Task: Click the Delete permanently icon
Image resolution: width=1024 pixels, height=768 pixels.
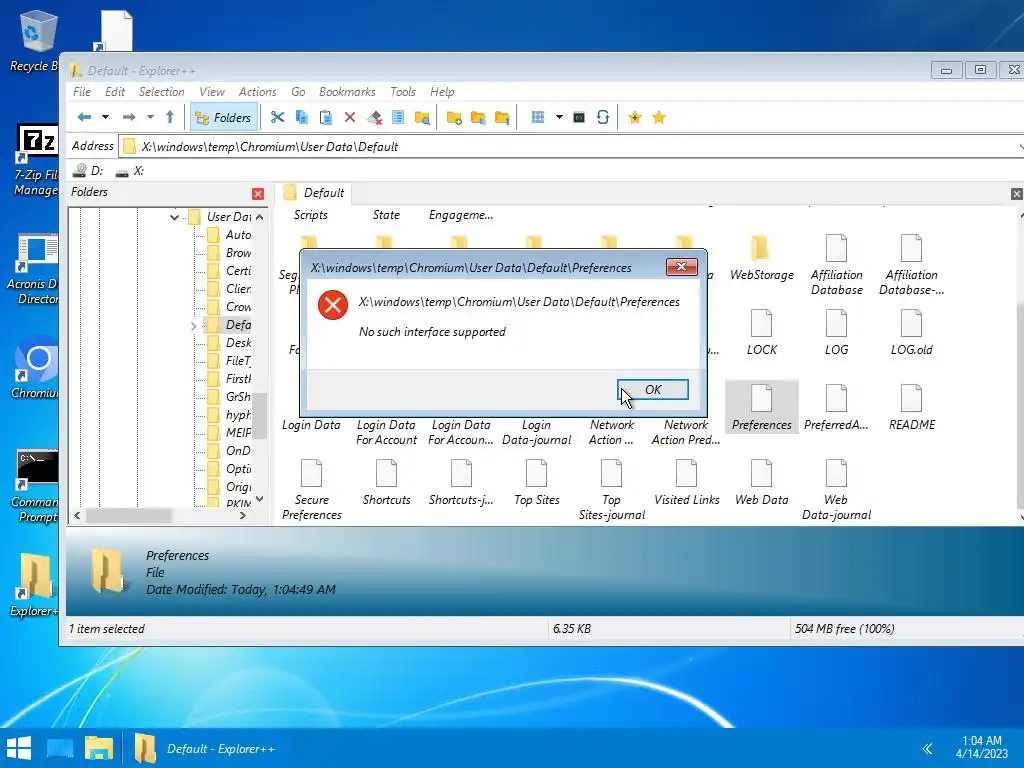Action: coord(374,118)
